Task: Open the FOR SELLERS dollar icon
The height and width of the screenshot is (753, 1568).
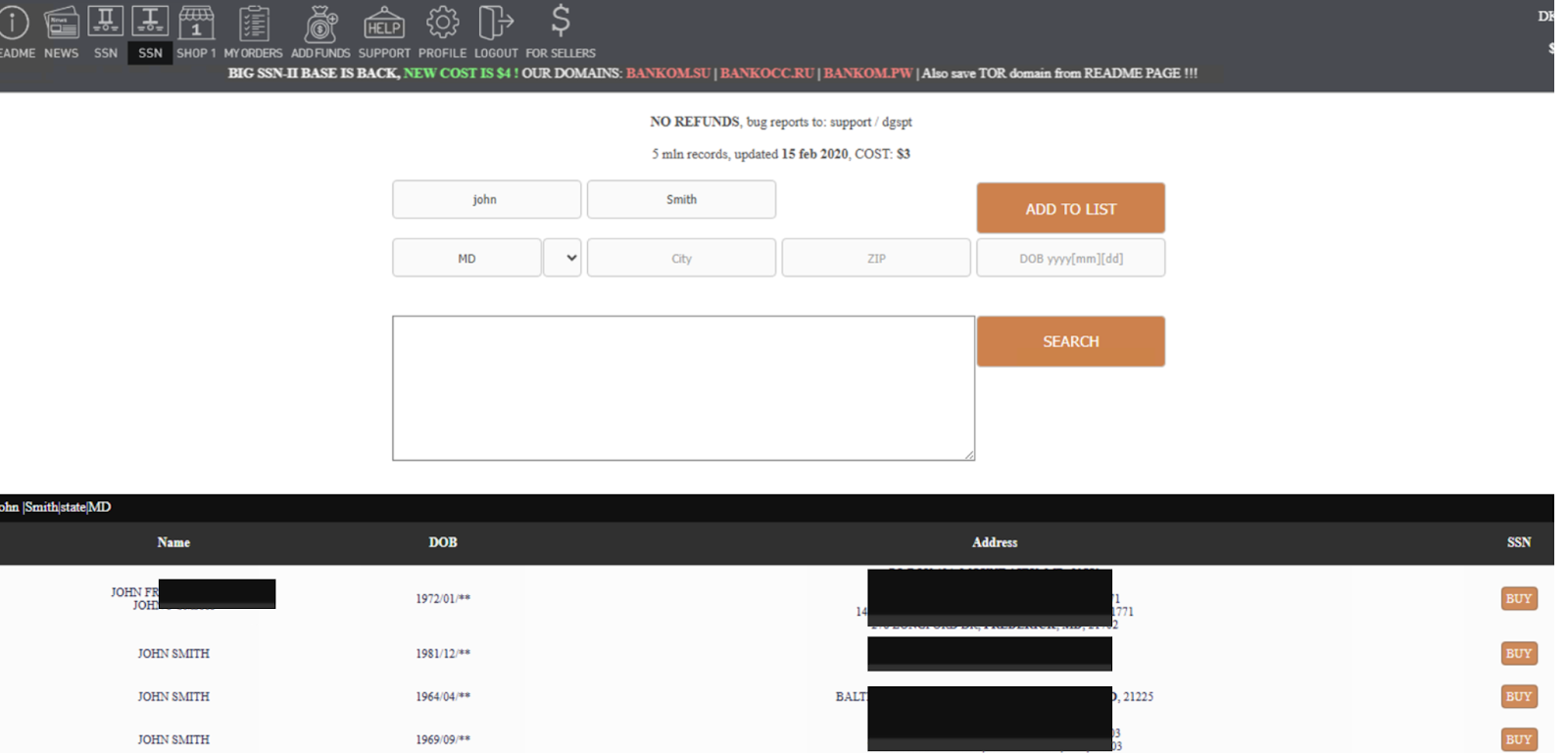Action: (561, 22)
